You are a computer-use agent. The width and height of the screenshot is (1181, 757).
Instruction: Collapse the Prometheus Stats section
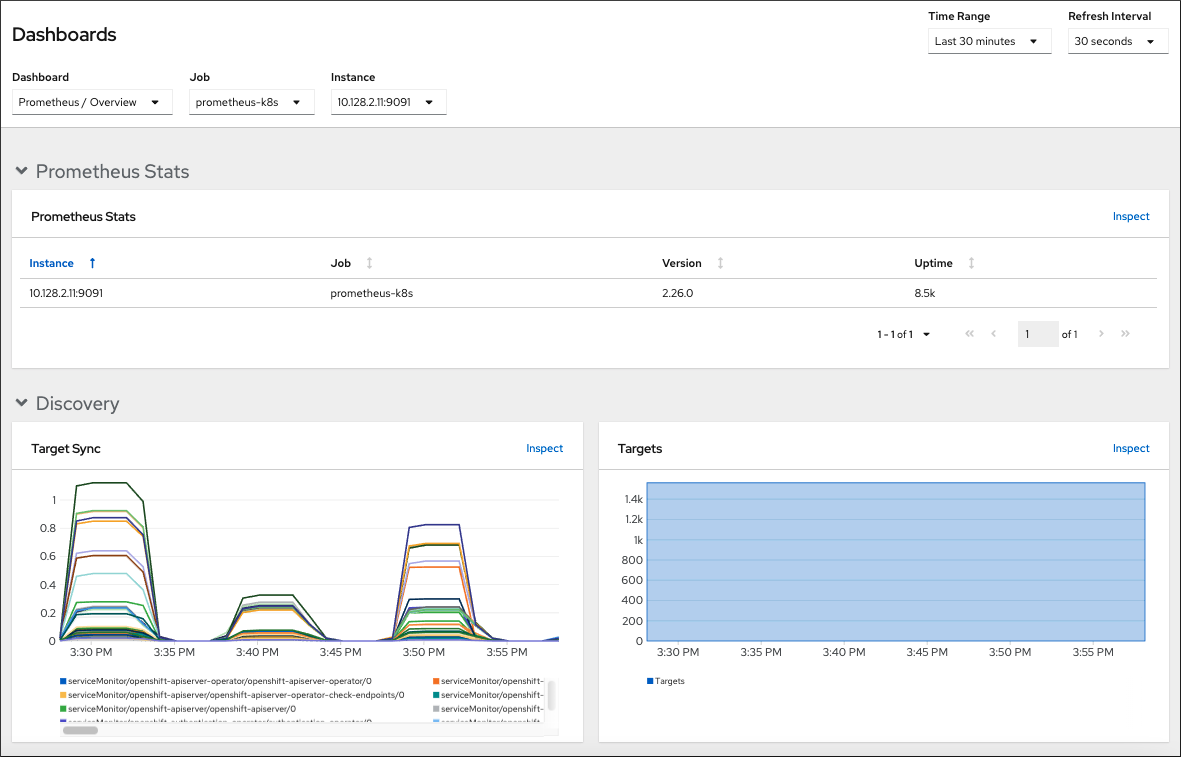tap(22, 172)
